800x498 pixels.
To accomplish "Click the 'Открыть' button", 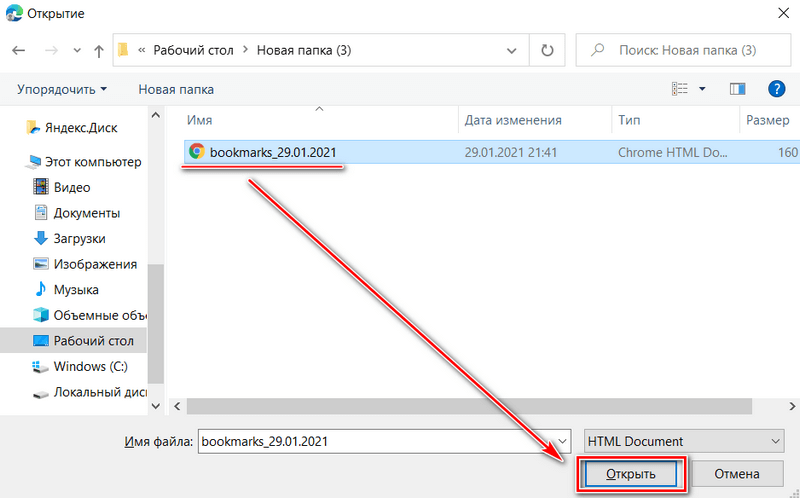I will (631, 474).
